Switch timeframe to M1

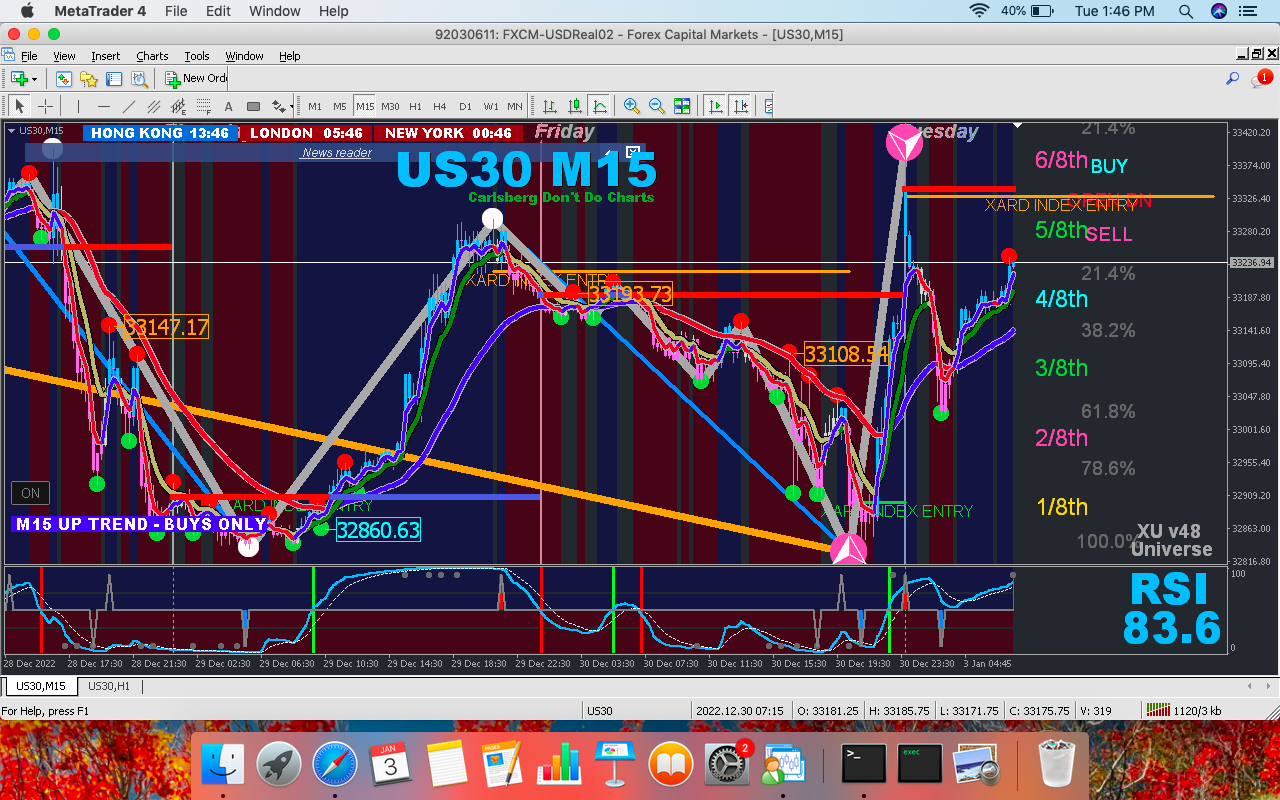[x=315, y=106]
